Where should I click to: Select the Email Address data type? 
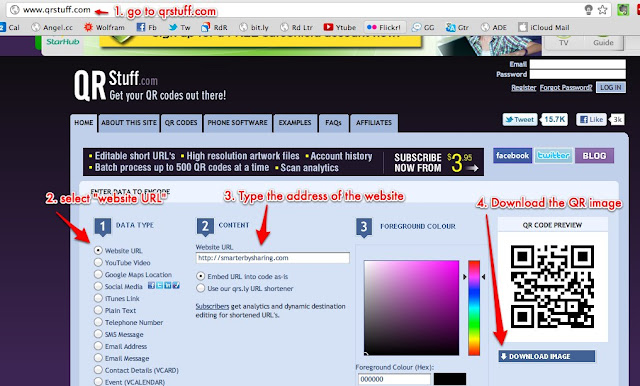pos(98,346)
